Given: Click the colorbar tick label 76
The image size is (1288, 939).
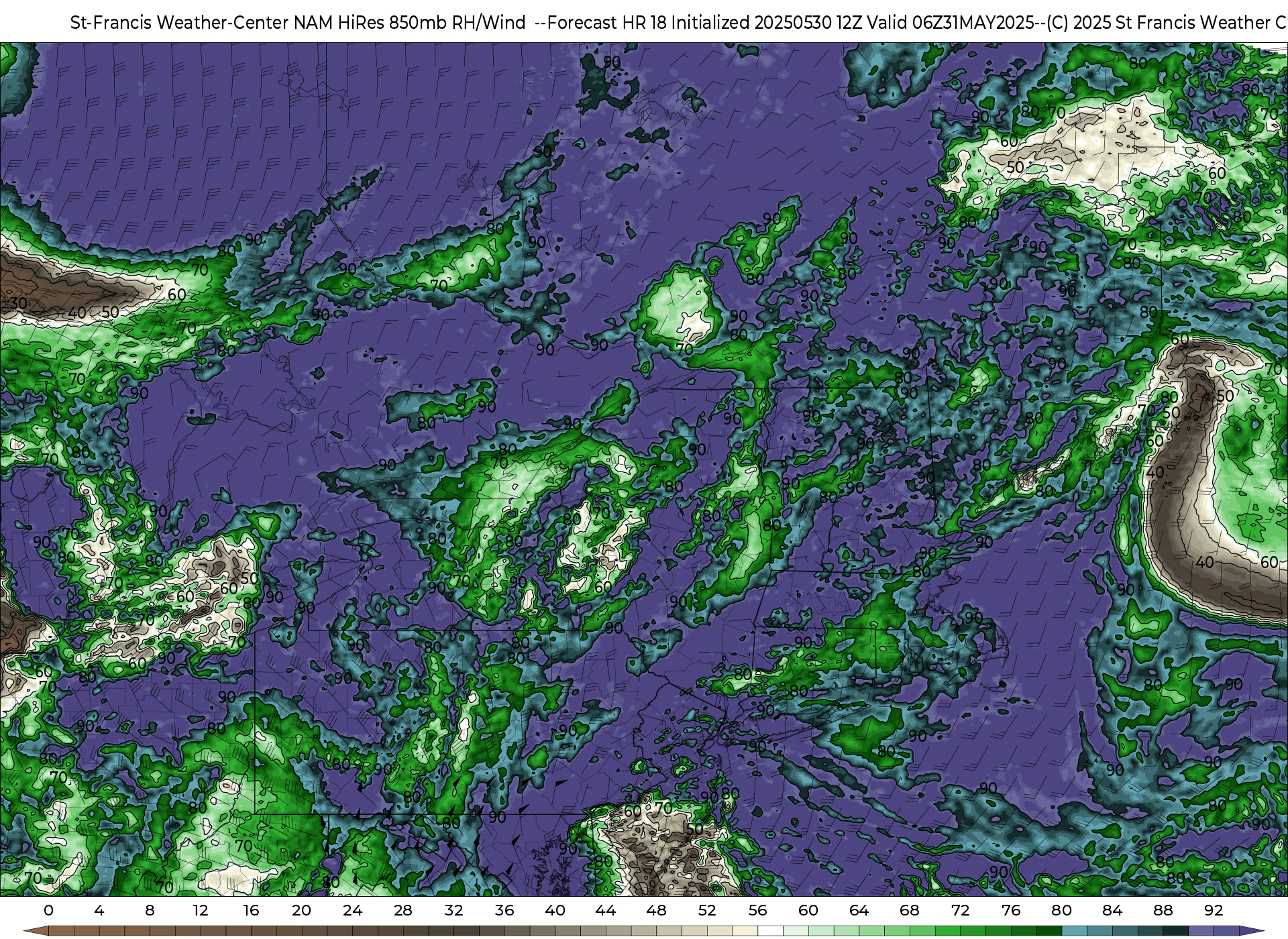Looking at the screenshot, I should coord(1011,910).
